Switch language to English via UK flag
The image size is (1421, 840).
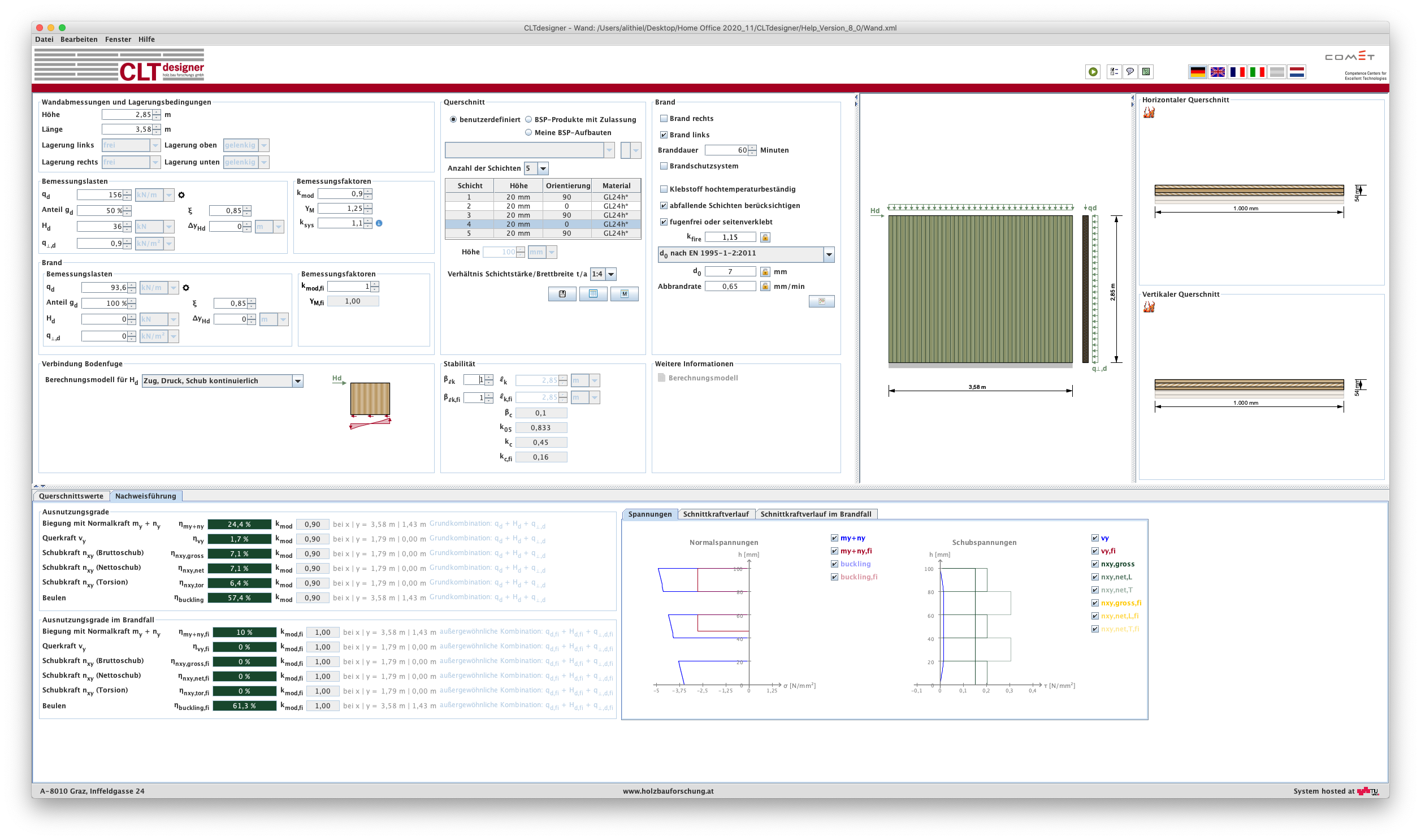point(1218,72)
